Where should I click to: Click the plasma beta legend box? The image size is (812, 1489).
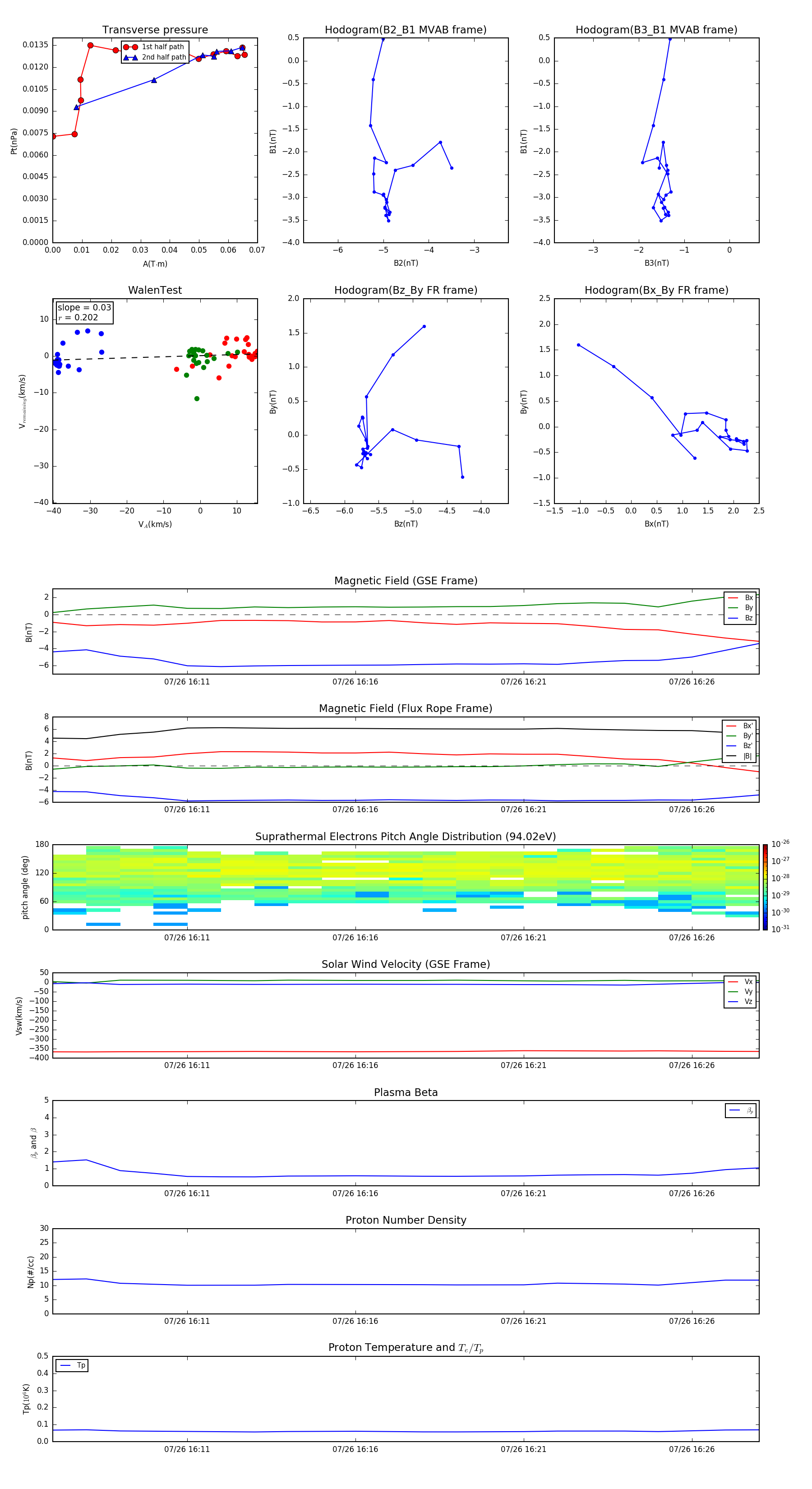(x=740, y=1110)
